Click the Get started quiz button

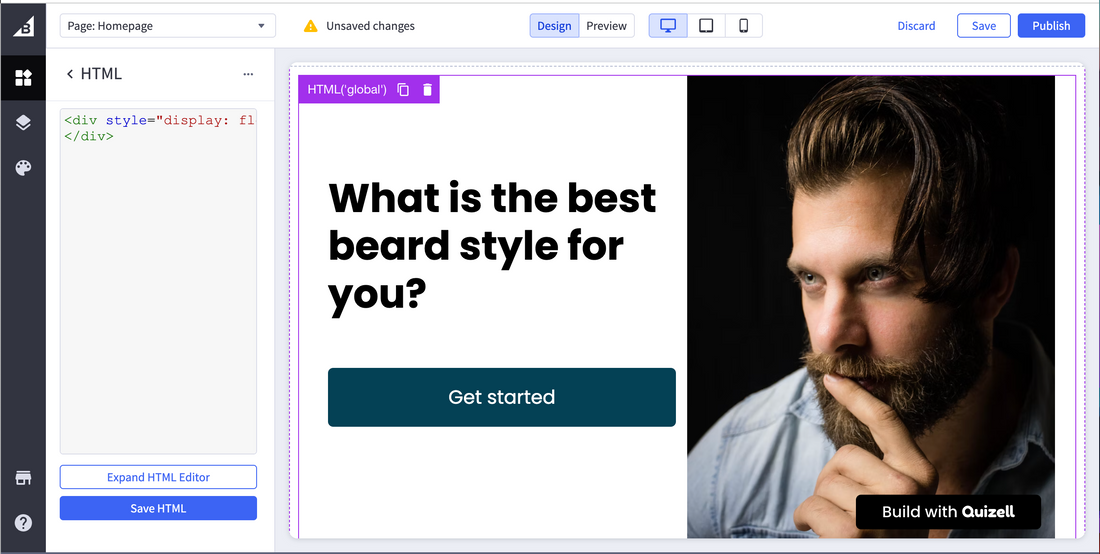(x=502, y=397)
